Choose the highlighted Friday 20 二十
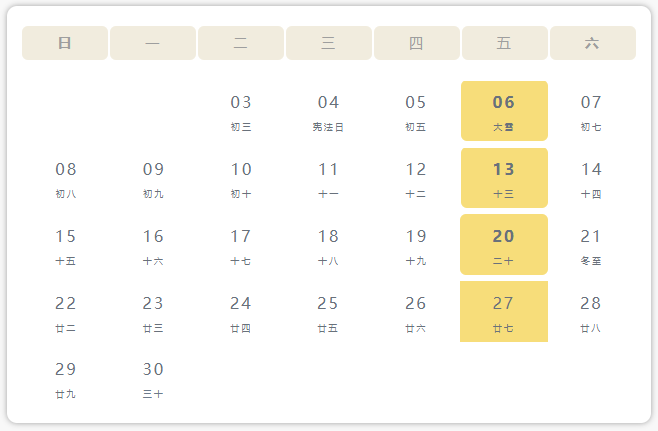The image size is (658, 431). [504, 245]
